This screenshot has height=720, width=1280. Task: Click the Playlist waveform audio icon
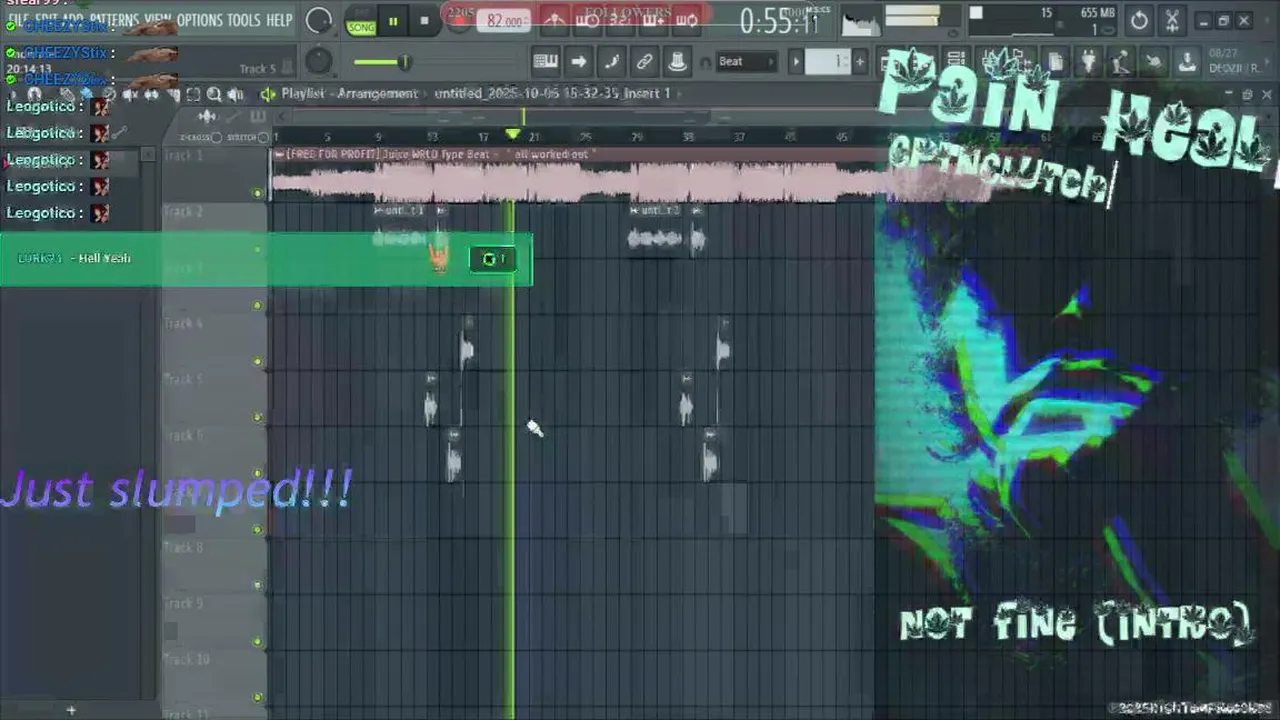coord(207,117)
